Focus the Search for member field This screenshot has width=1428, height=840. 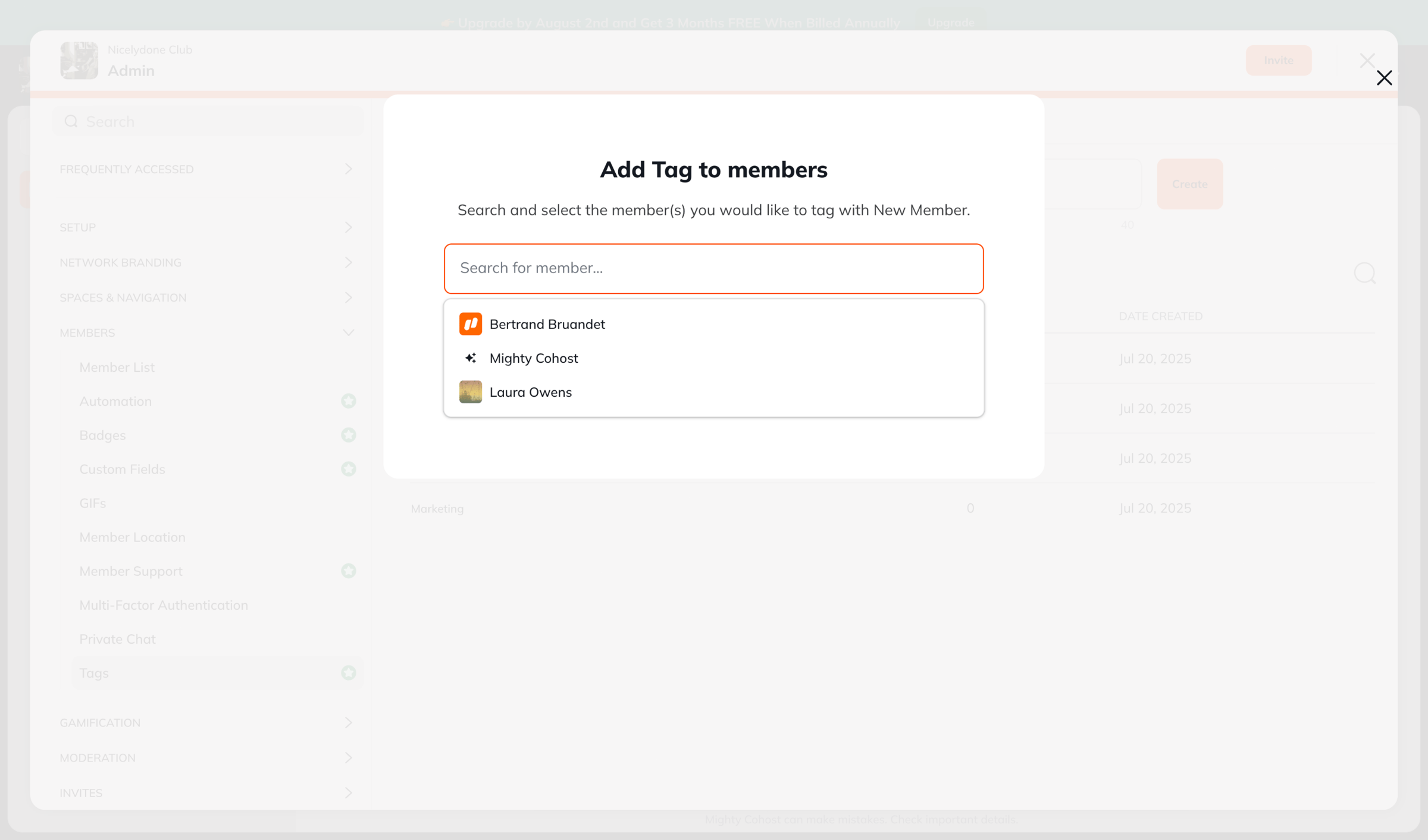pos(714,268)
